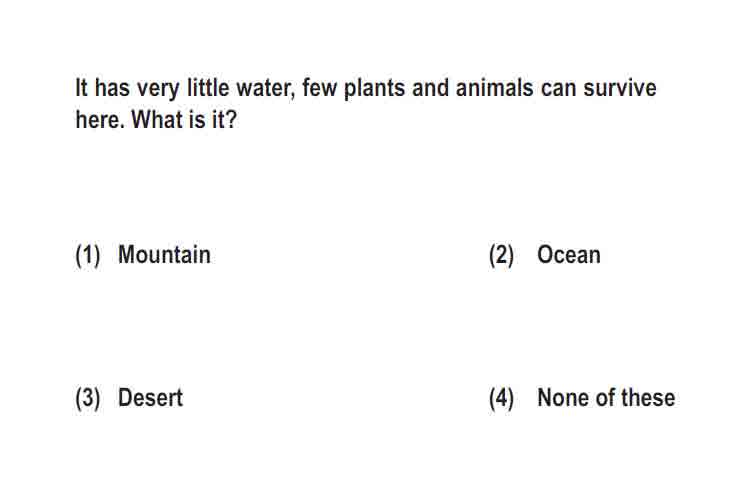This screenshot has height=500, width=750.
Task: Select the 'None of these' option
Action: 606,398
